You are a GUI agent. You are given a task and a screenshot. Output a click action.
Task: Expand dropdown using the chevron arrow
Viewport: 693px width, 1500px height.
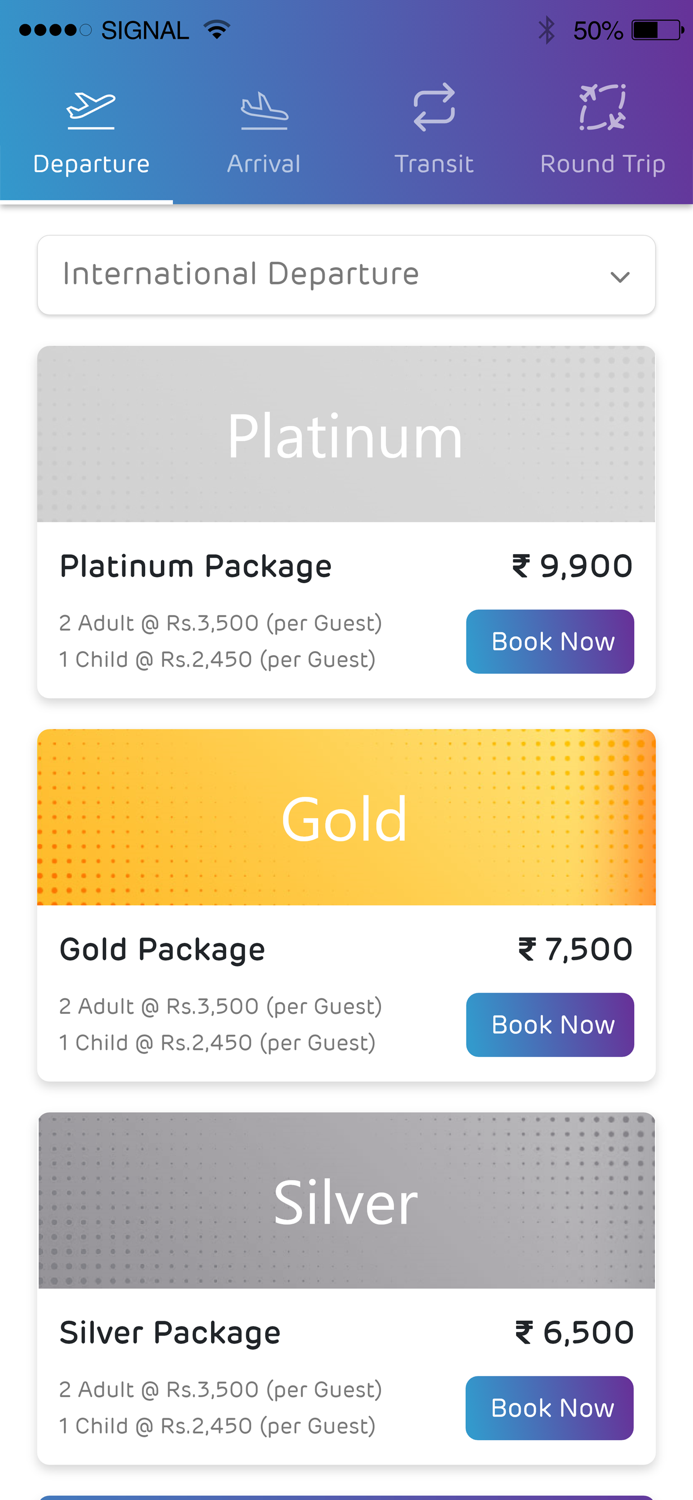pos(620,277)
